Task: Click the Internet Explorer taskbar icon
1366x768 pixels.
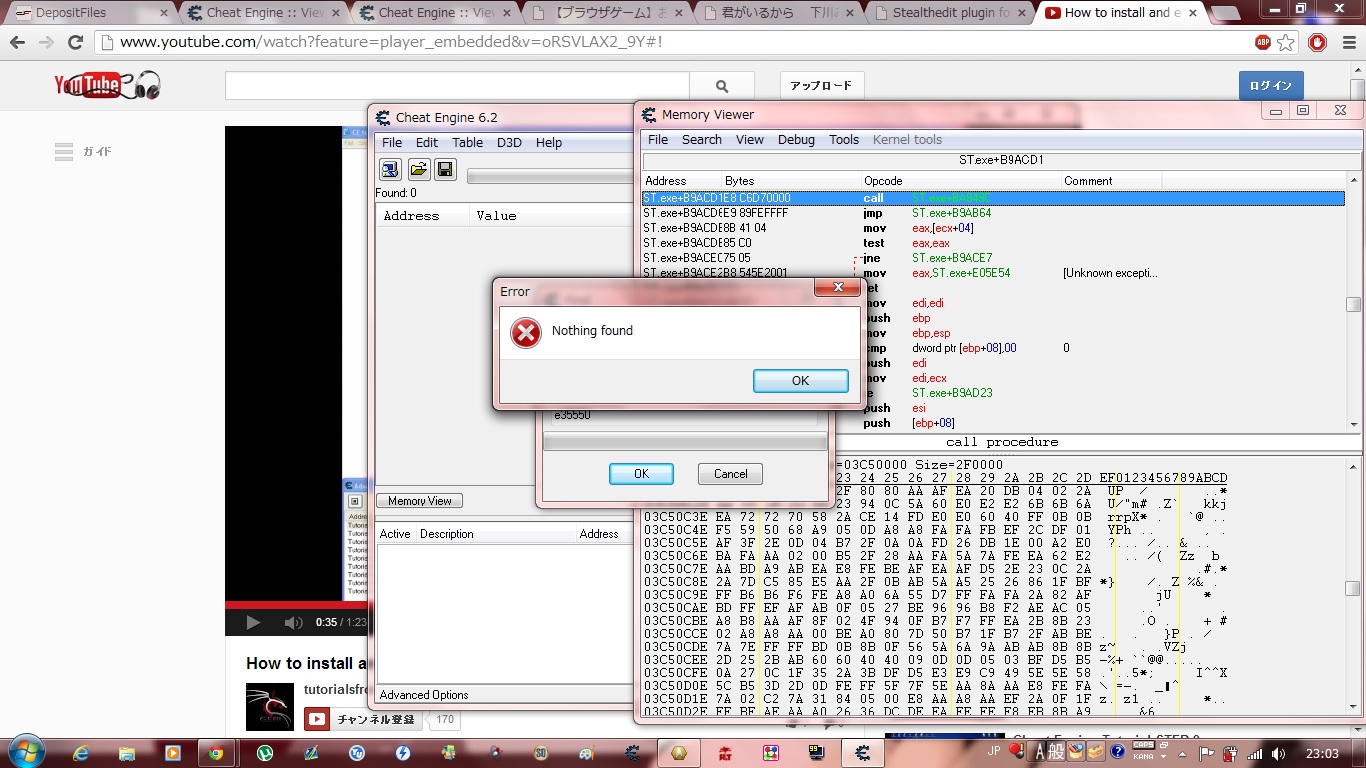Action: (81, 753)
